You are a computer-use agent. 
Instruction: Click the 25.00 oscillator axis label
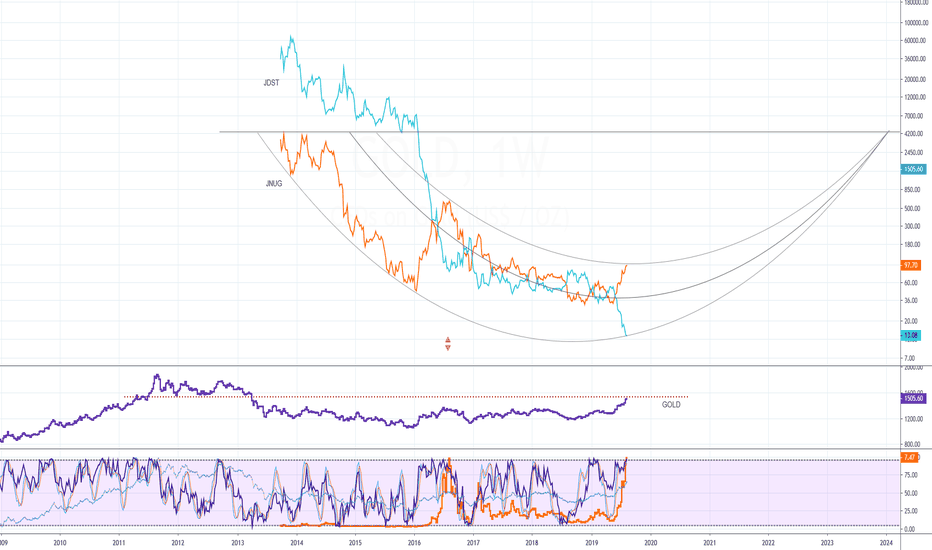click(911, 511)
